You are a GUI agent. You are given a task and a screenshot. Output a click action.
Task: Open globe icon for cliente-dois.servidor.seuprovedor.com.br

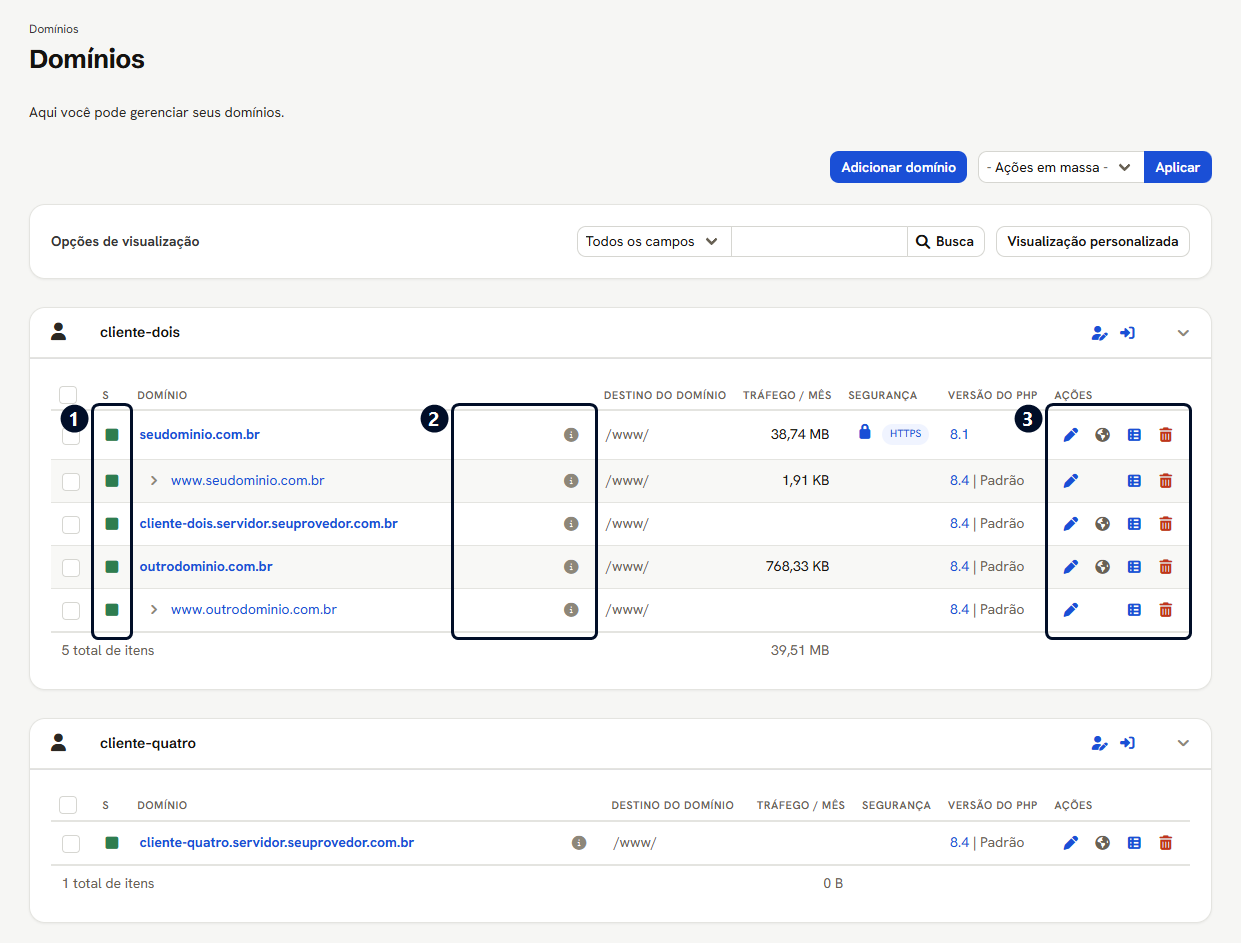[x=1102, y=524]
